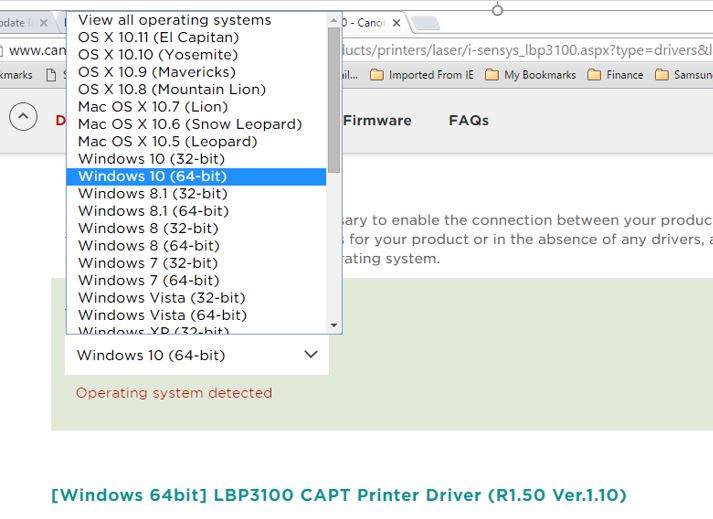713x519 pixels.
Task: Pick OS X 10.11 (El Capitan)
Action: click(x=158, y=37)
